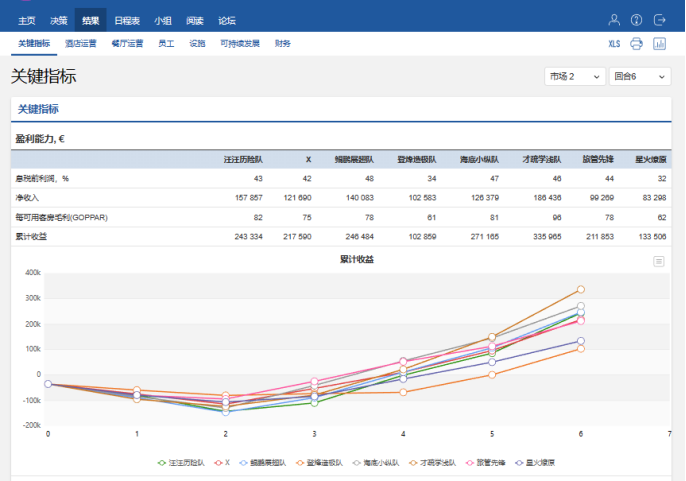Open the bar chart report icon
The height and width of the screenshot is (481, 686).
pyautogui.click(x=659, y=43)
